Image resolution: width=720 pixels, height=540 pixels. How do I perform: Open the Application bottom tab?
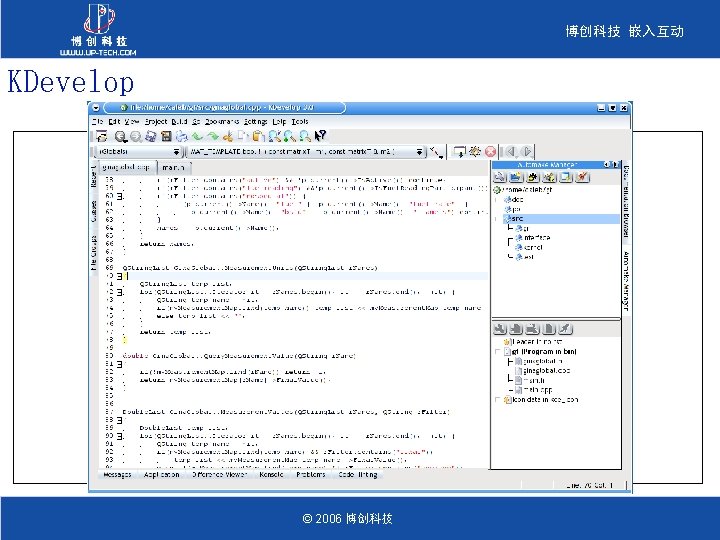pyautogui.click(x=161, y=475)
